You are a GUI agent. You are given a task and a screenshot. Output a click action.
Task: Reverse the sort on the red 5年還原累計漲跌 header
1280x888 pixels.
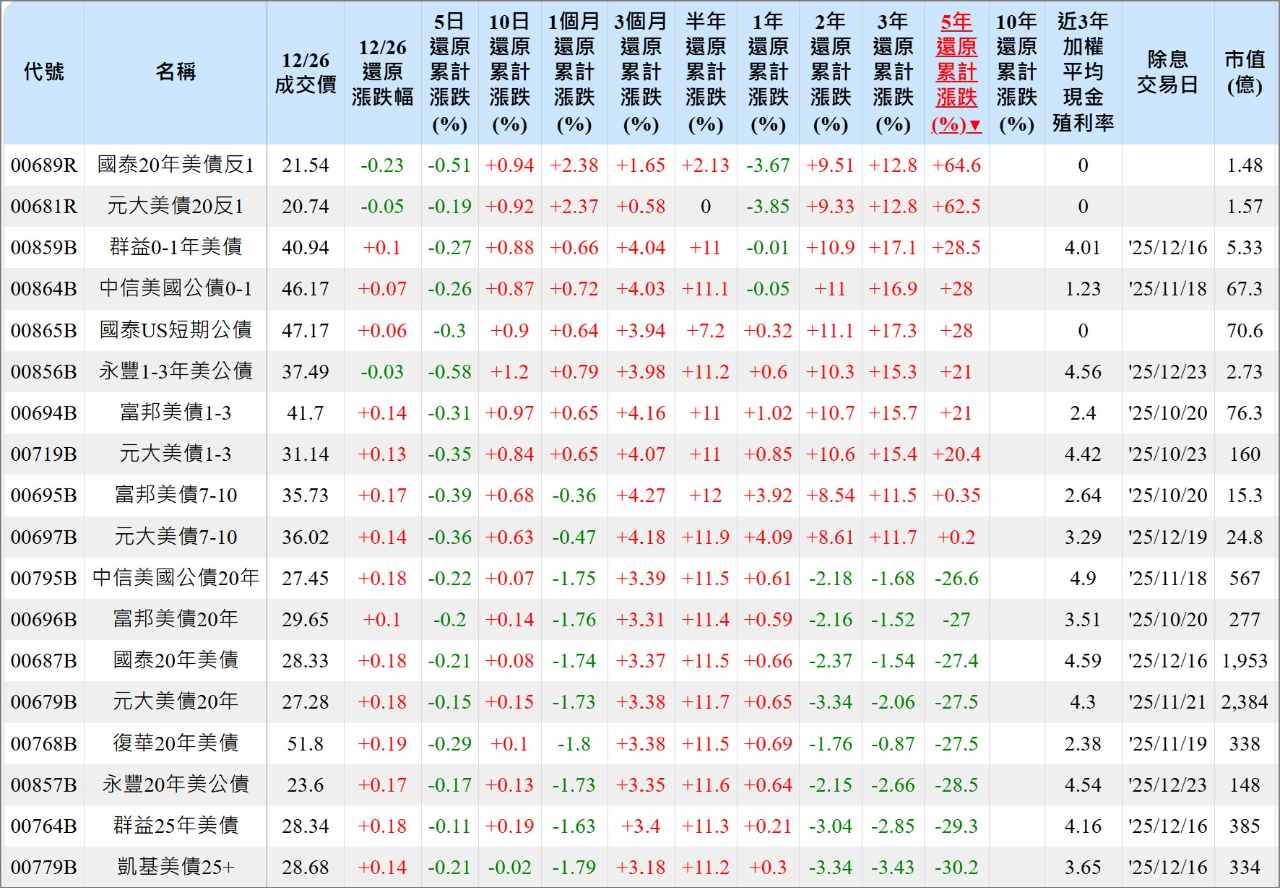click(x=956, y=72)
